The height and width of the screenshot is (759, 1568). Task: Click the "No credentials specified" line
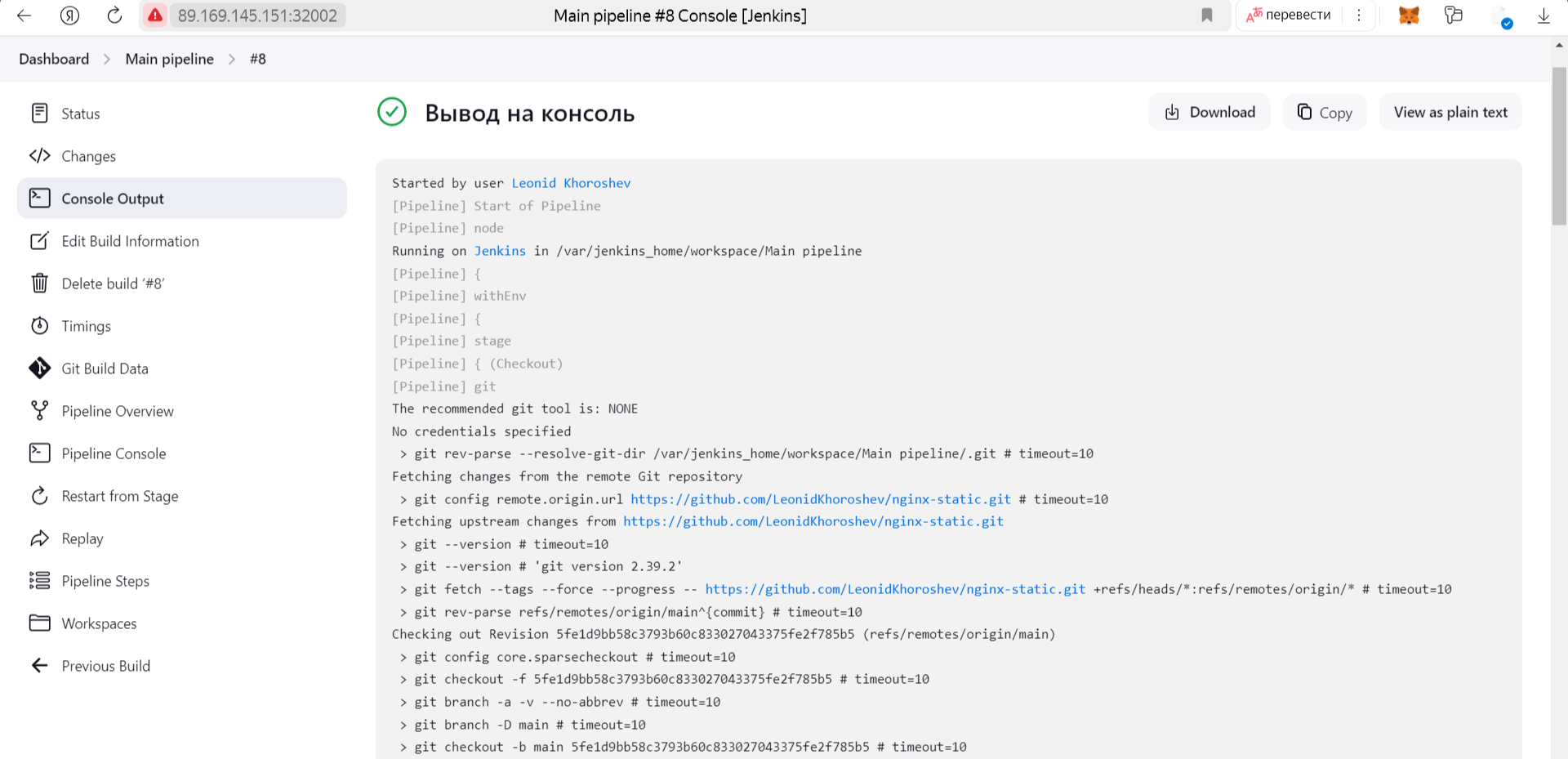coord(481,431)
